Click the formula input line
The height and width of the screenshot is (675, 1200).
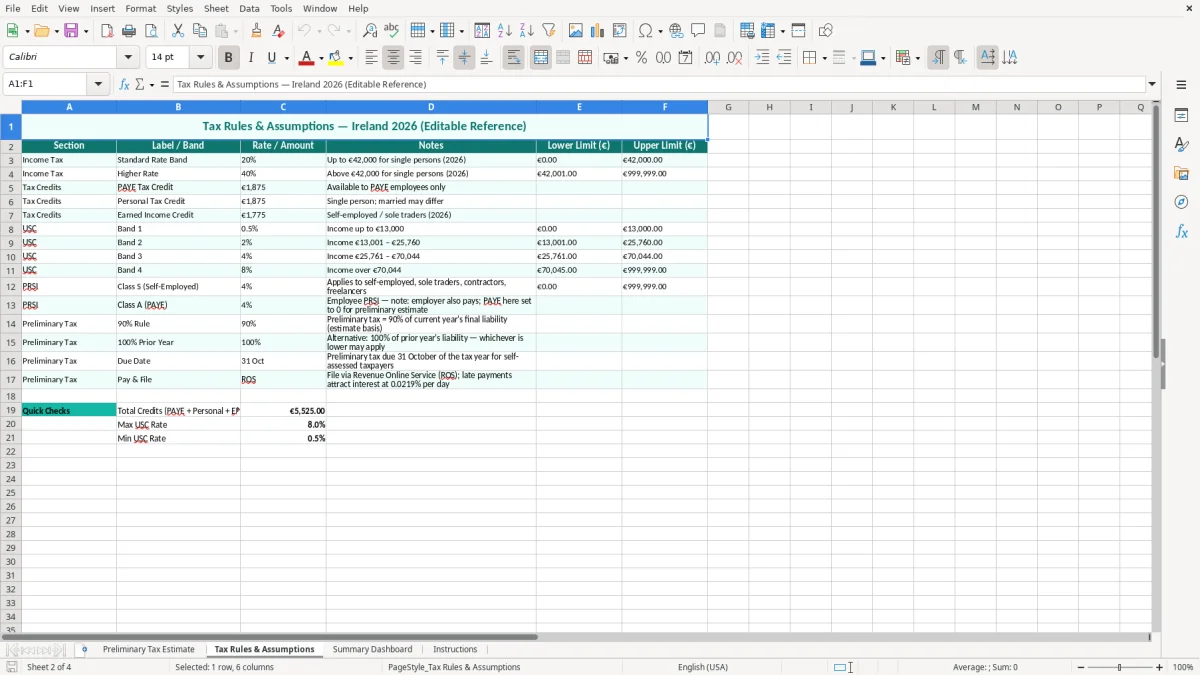659,84
